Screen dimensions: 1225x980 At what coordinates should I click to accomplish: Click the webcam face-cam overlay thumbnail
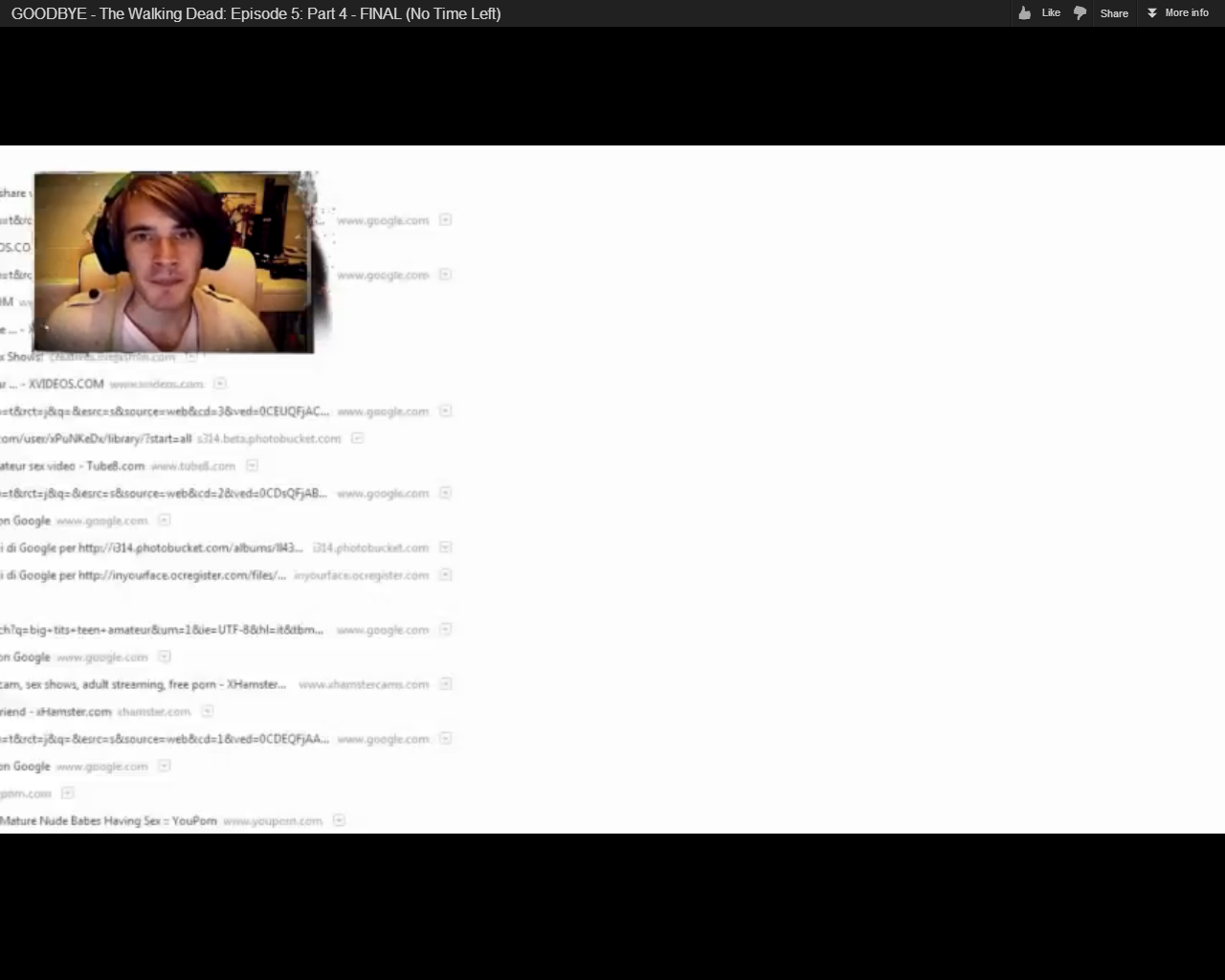click(173, 262)
